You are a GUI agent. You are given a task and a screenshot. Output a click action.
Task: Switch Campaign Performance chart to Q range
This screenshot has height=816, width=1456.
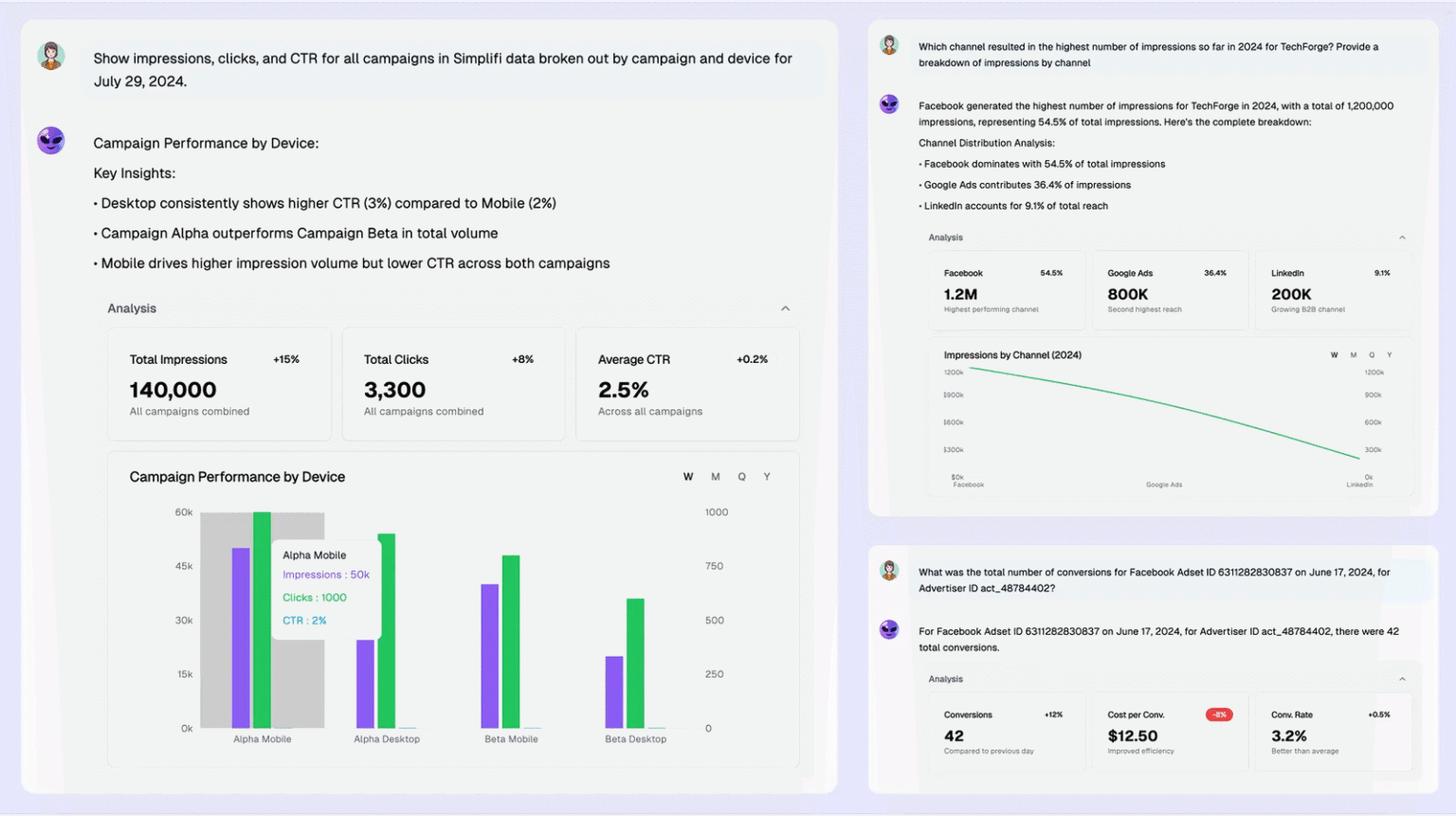pos(741,477)
